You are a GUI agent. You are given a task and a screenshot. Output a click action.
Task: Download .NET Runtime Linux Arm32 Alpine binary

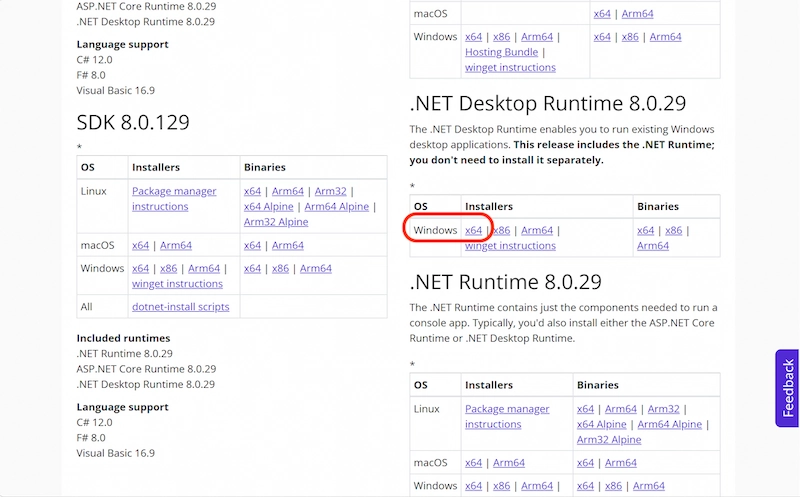(x=609, y=439)
